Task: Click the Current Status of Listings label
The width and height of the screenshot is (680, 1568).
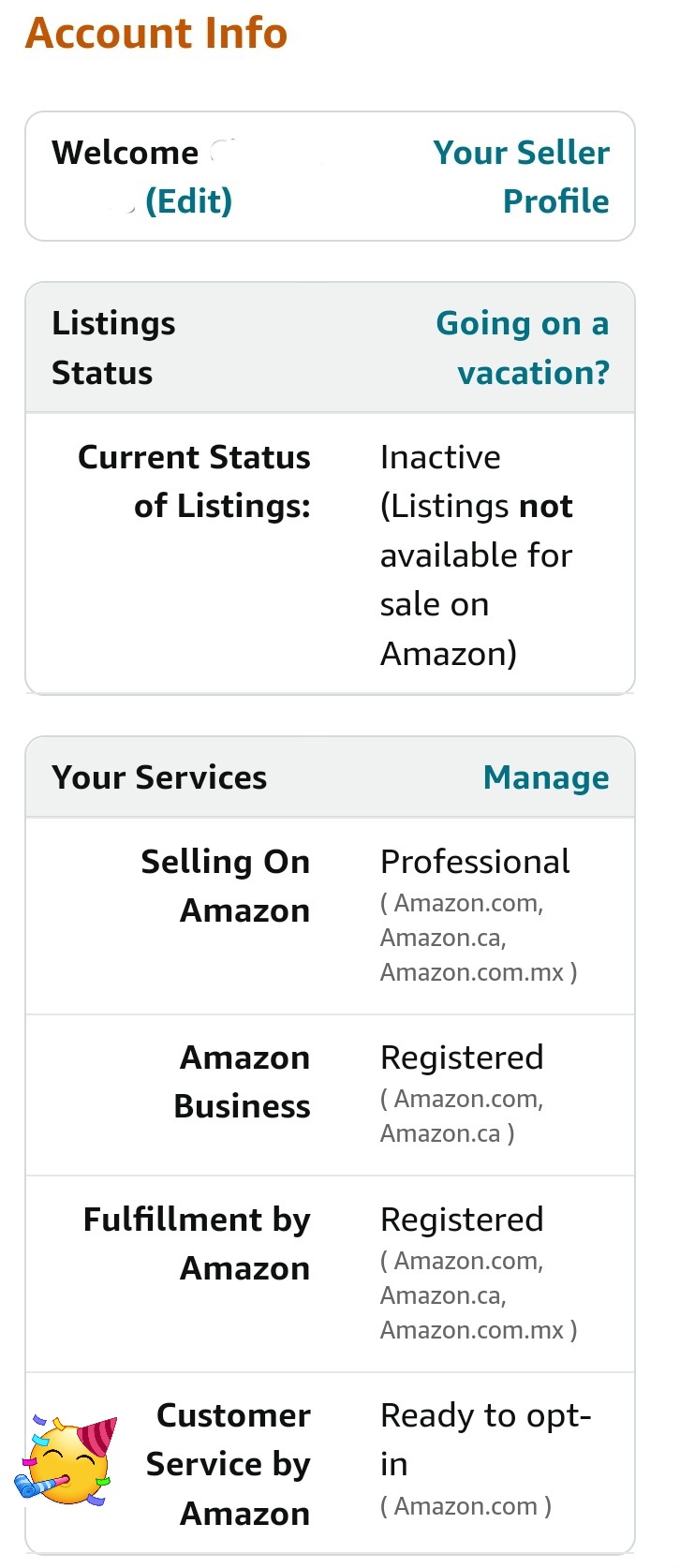Action: [194, 481]
